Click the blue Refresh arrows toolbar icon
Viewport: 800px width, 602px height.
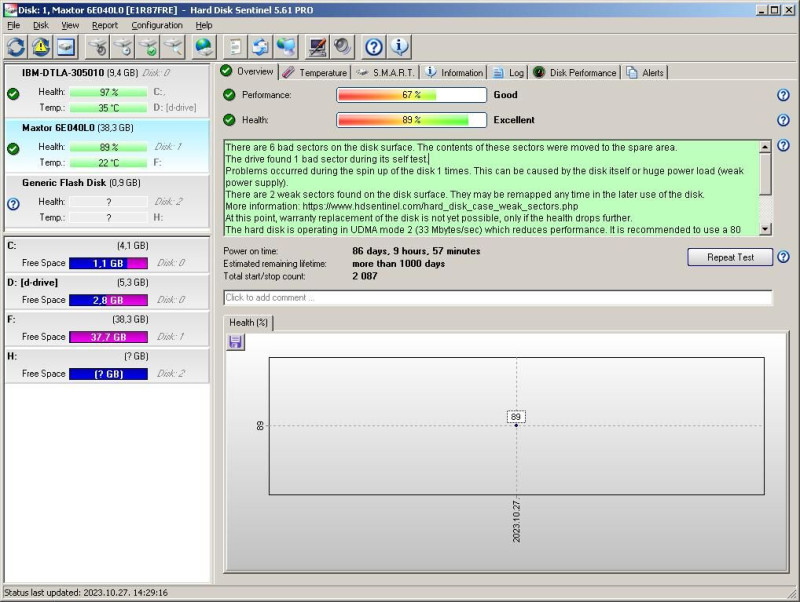pos(16,47)
